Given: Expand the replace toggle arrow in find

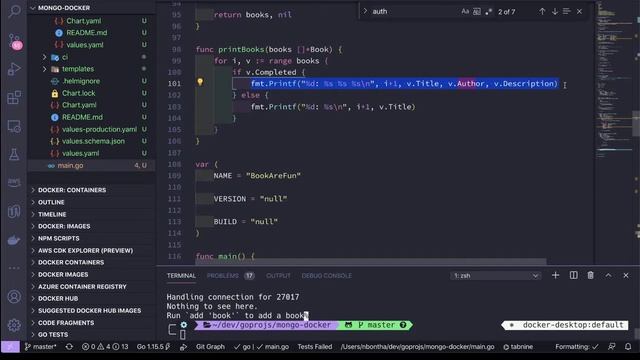Looking at the screenshot, I should [x=365, y=11].
